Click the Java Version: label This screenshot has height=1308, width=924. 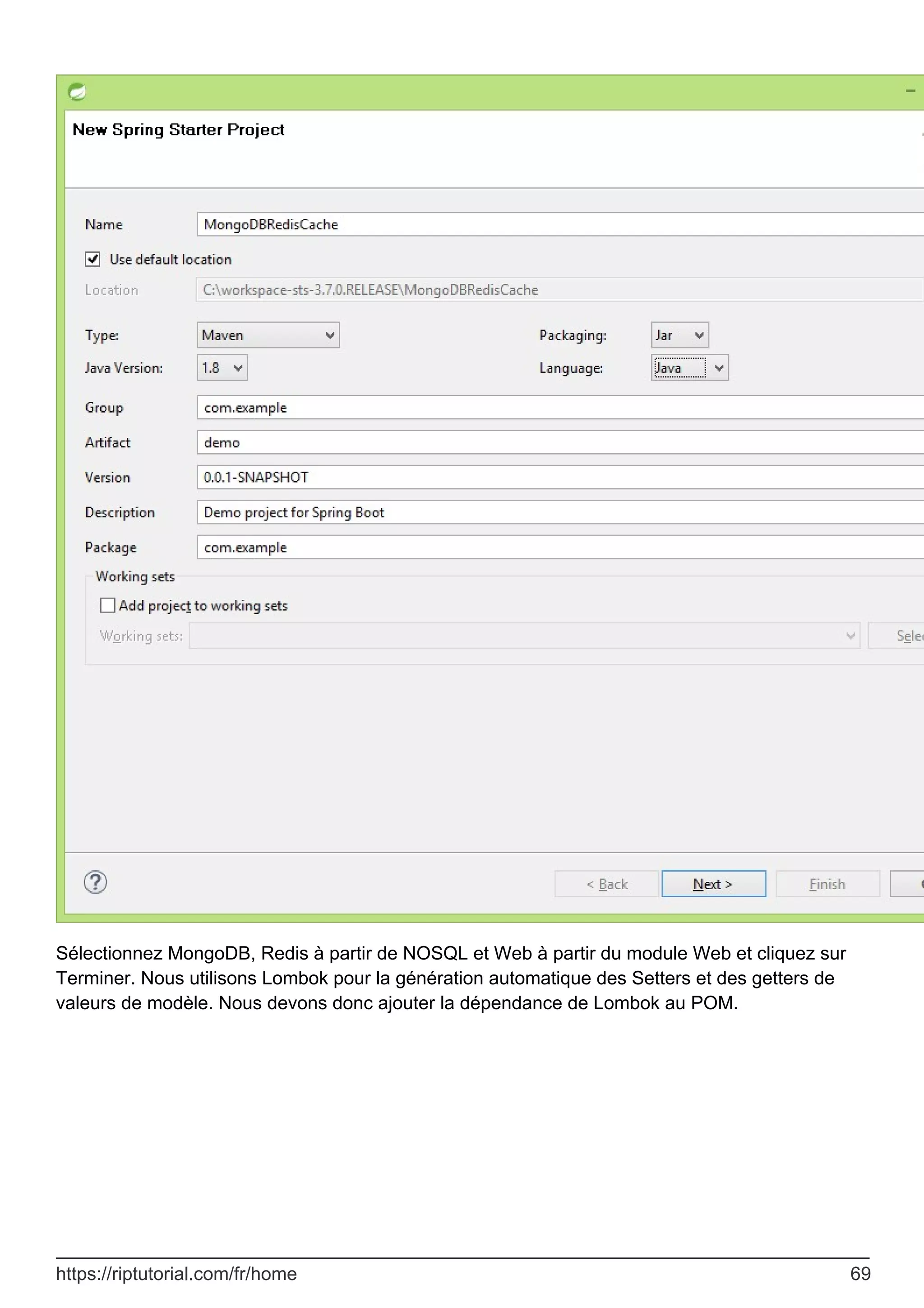pos(124,369)
